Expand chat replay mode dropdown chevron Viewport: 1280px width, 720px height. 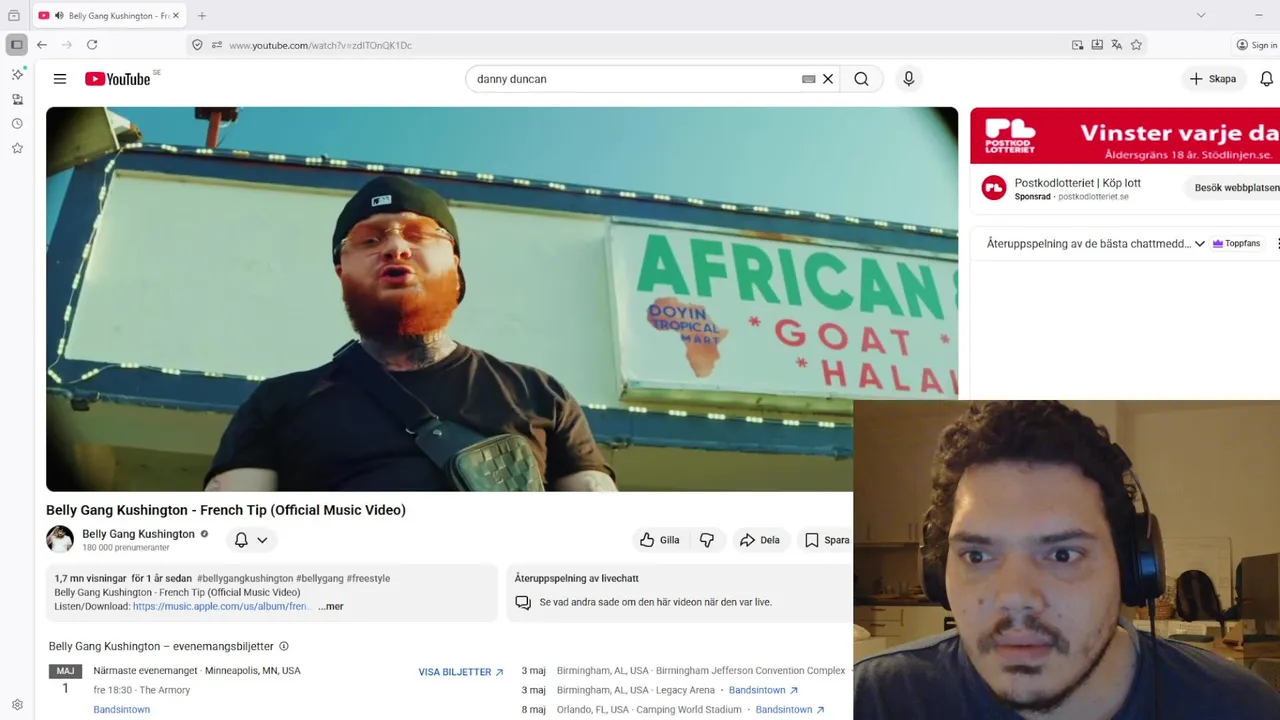pyautogui.click(x=1200, y=244)
